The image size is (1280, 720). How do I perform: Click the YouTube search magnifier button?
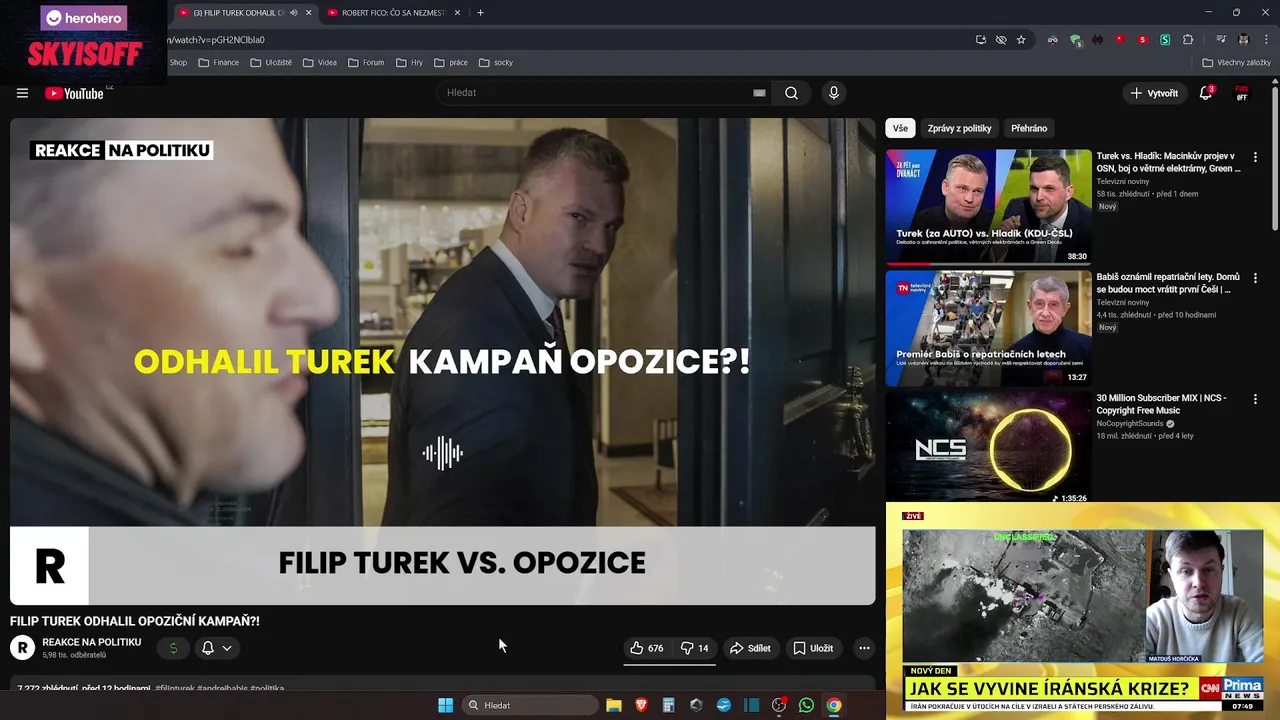791,93
